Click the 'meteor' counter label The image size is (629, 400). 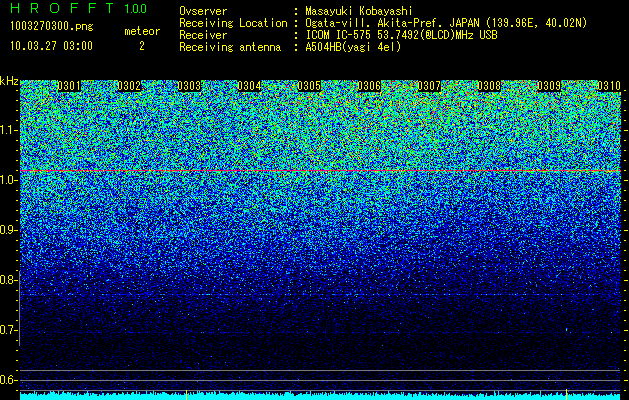(x=142, y=31)
